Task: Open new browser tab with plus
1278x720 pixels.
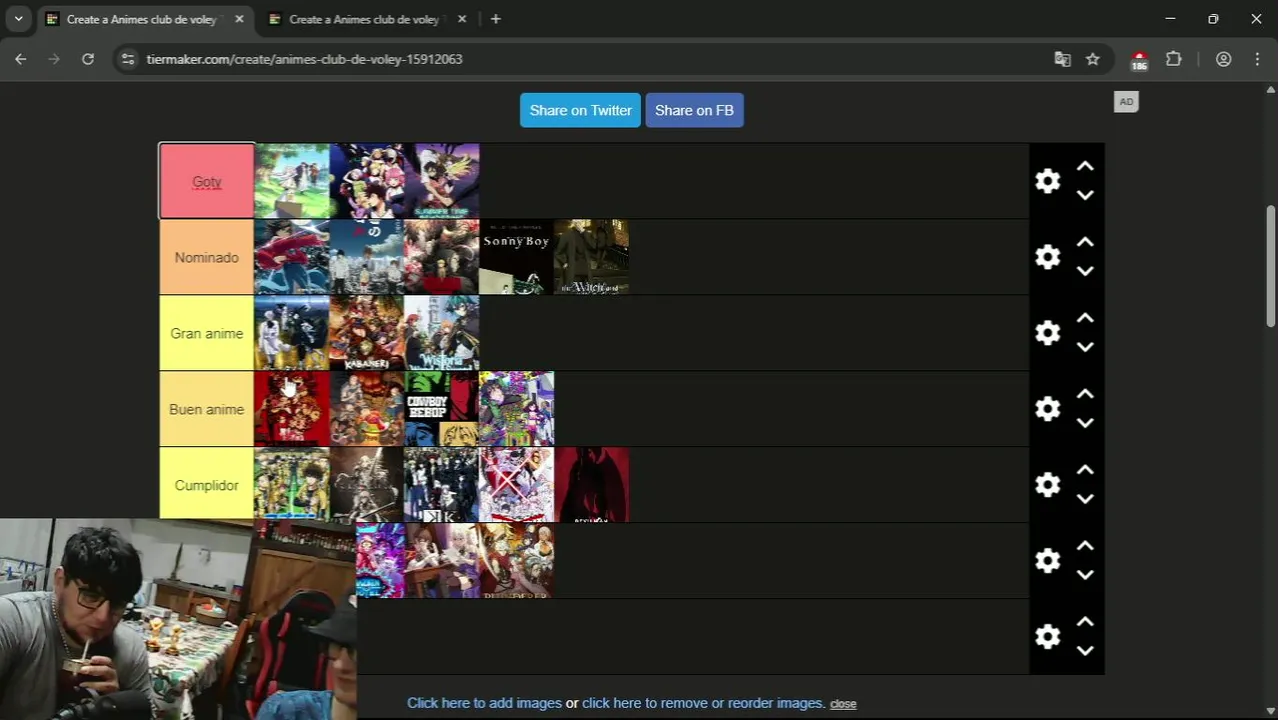Action: pyautogui.click(x=495, y=19)
